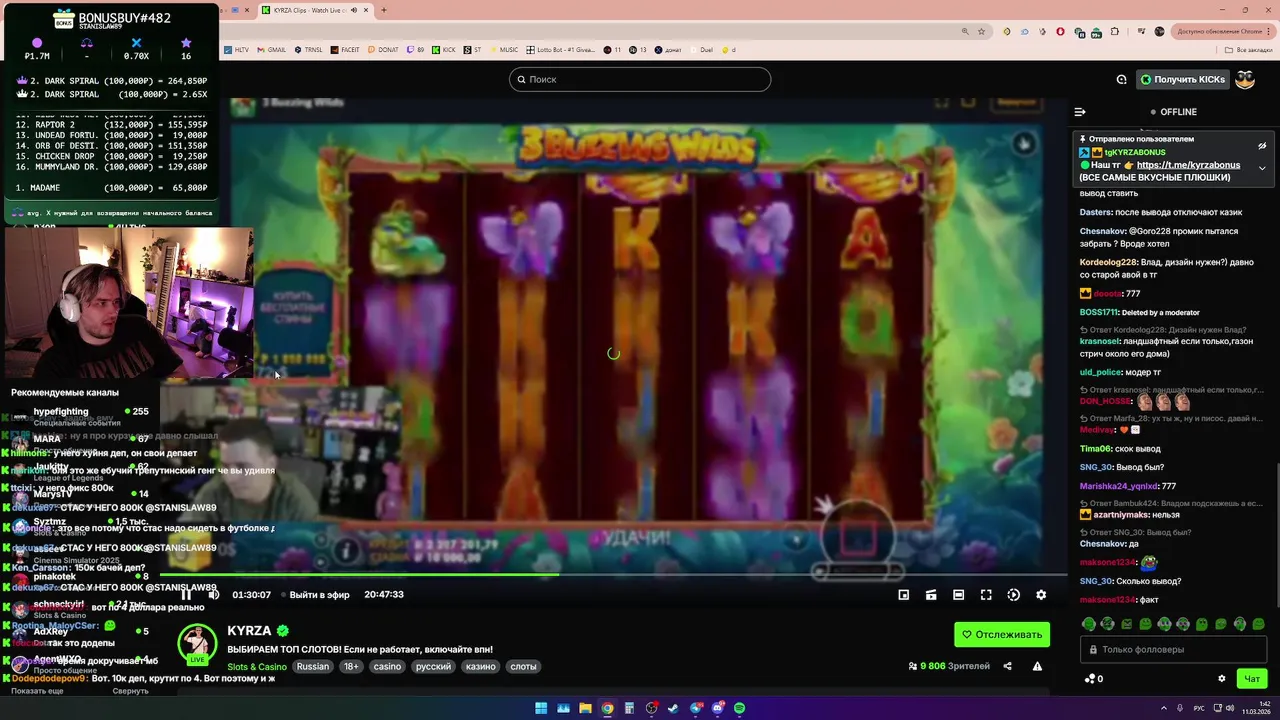Viewport: 1280px width, 720px height.
Task: Select the Russian language tag
Action: pyautogui.click(x=312, y=667)
